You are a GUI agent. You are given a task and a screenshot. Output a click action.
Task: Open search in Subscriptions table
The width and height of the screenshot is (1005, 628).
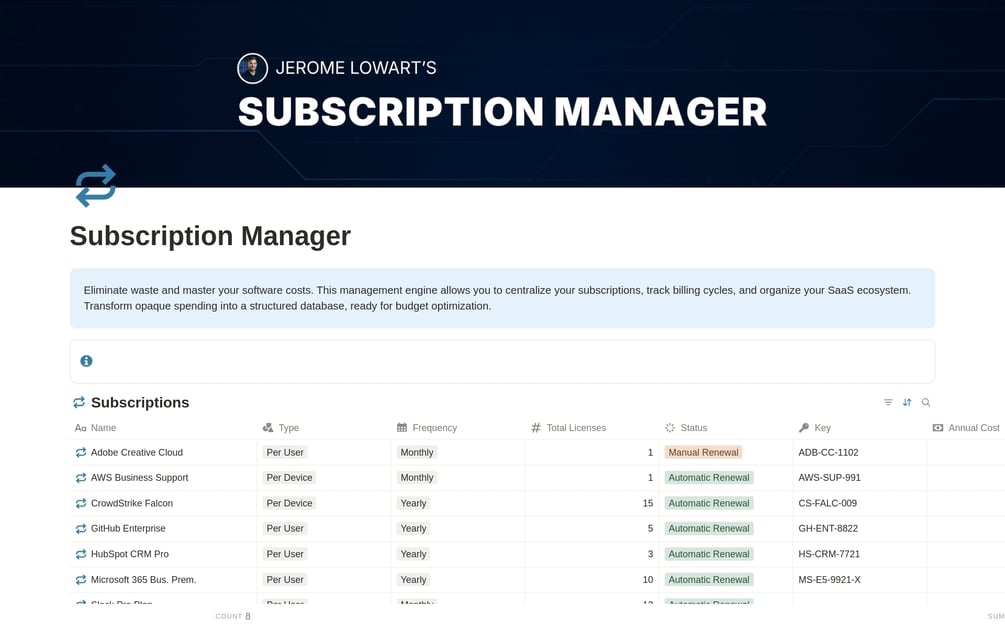pyautogui.click(x=926, y=402)
